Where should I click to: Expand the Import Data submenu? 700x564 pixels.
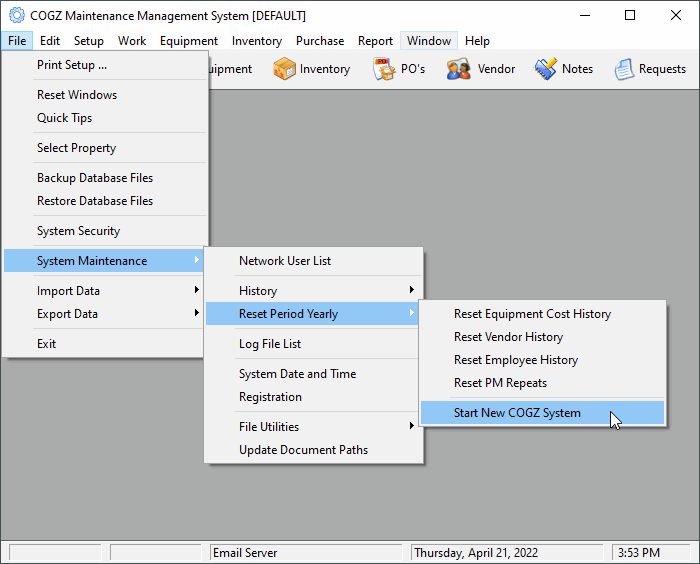tap(104, 291)
